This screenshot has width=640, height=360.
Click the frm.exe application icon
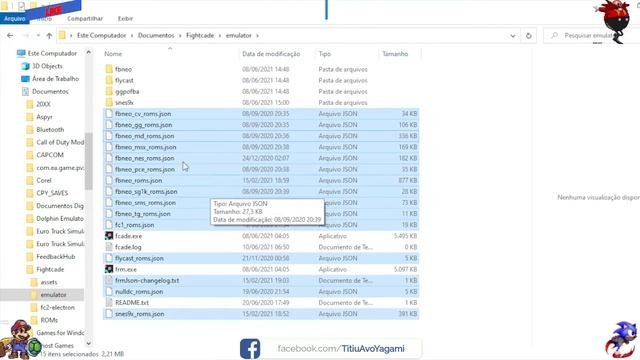pos(109,269)
